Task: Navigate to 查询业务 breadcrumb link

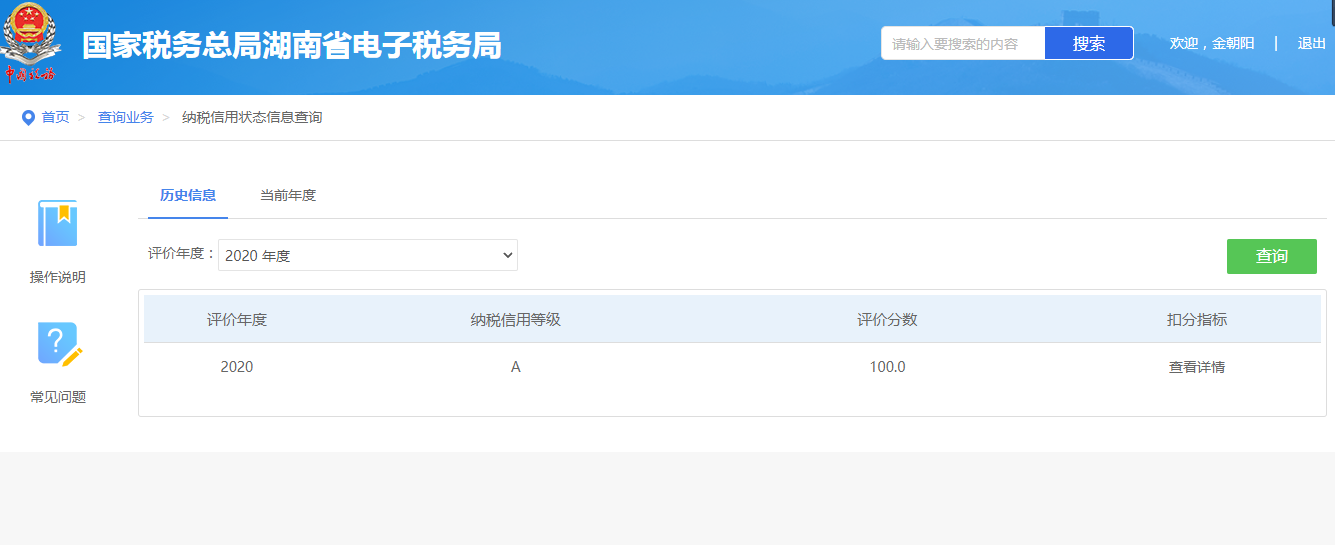Action: tap(125, 118)
